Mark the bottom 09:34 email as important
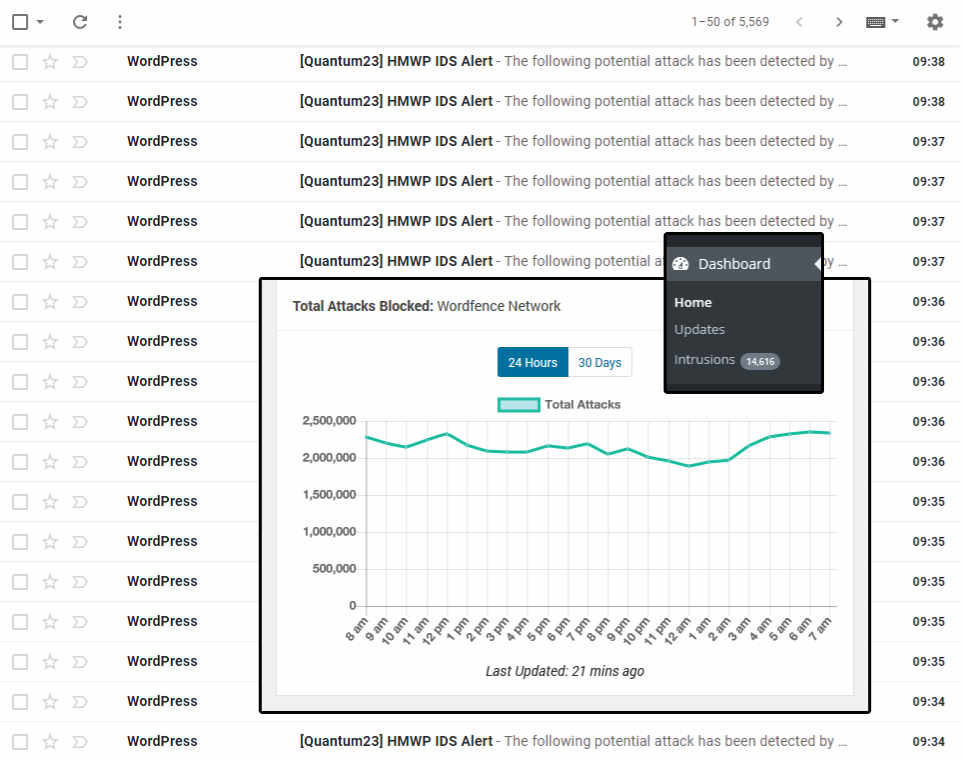 (80, 742)
